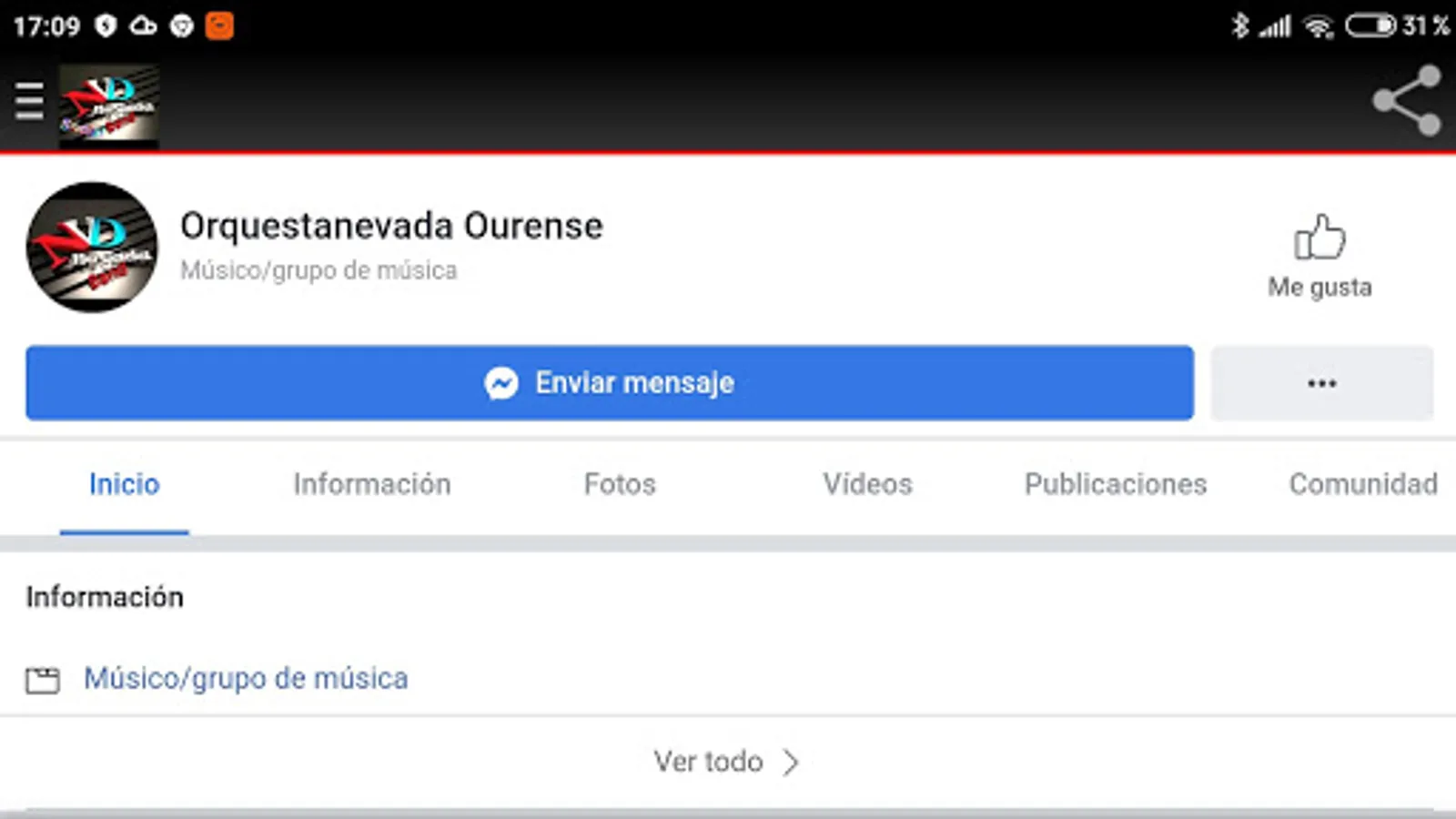Tap the battery indicator in status bar

point(1370,25)
